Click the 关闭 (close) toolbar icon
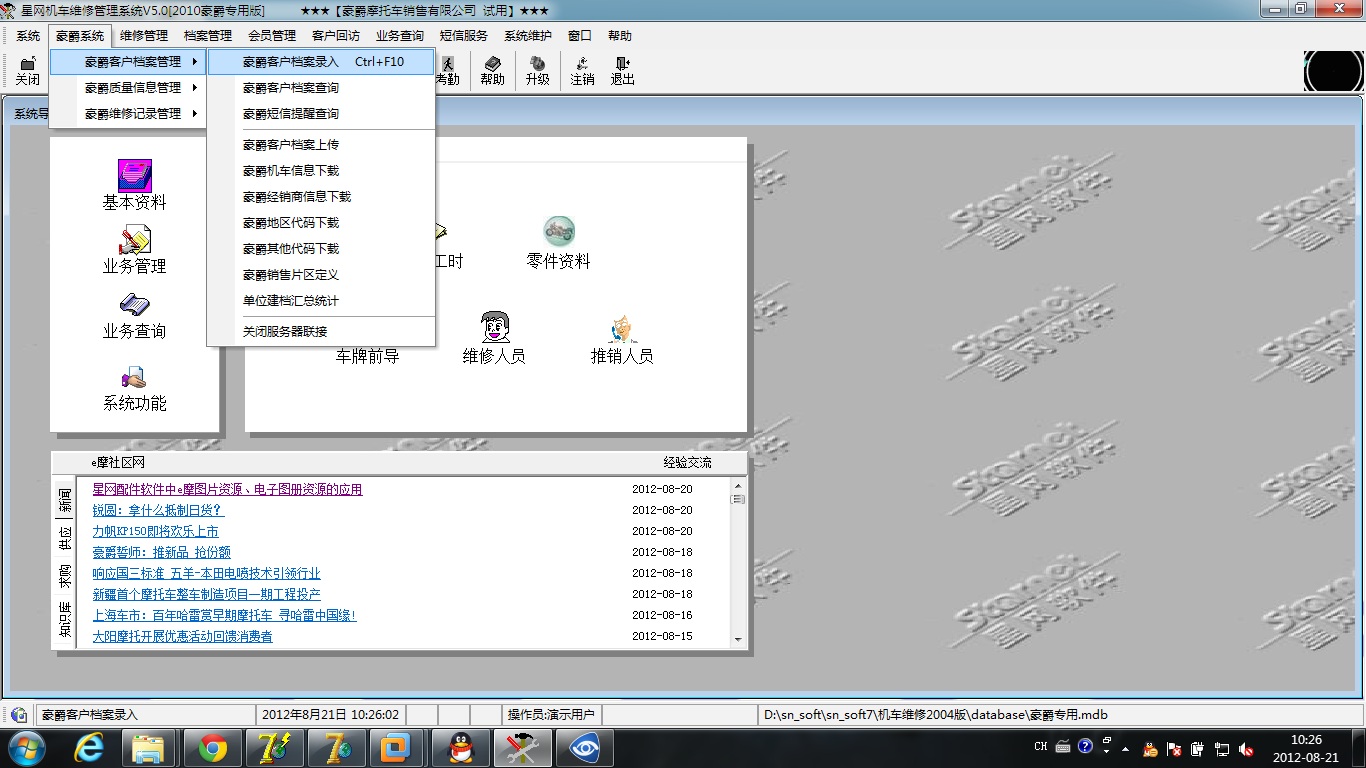This screenshot has width=1366, height=768. [27, 71]
